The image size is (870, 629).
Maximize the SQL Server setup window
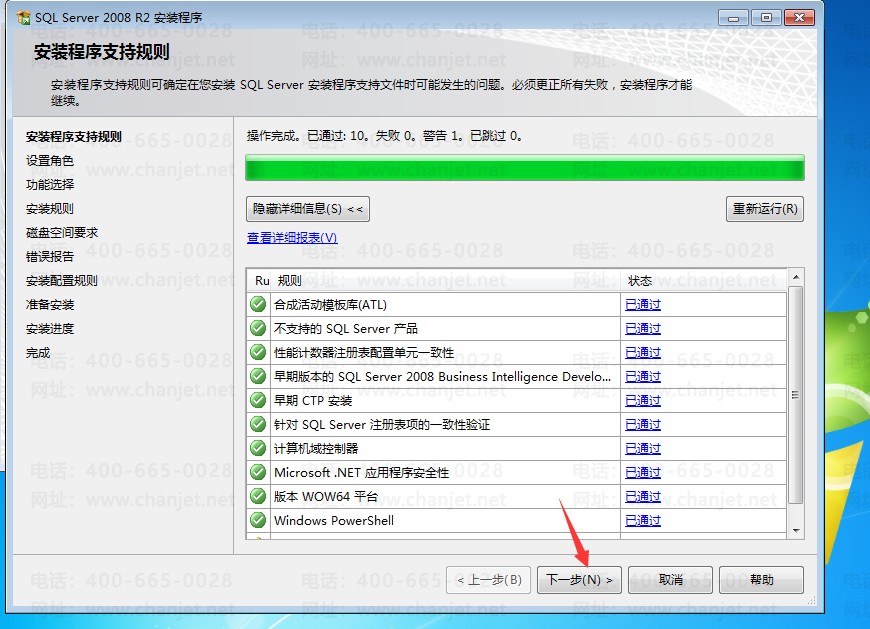pyautogui.click(x=766, y=18)
